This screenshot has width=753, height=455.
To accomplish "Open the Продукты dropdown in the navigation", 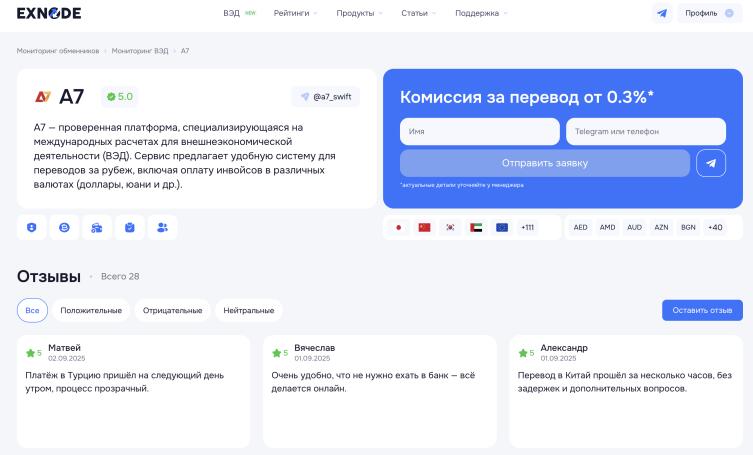I will pyautogui.click(x=360, y=13).
